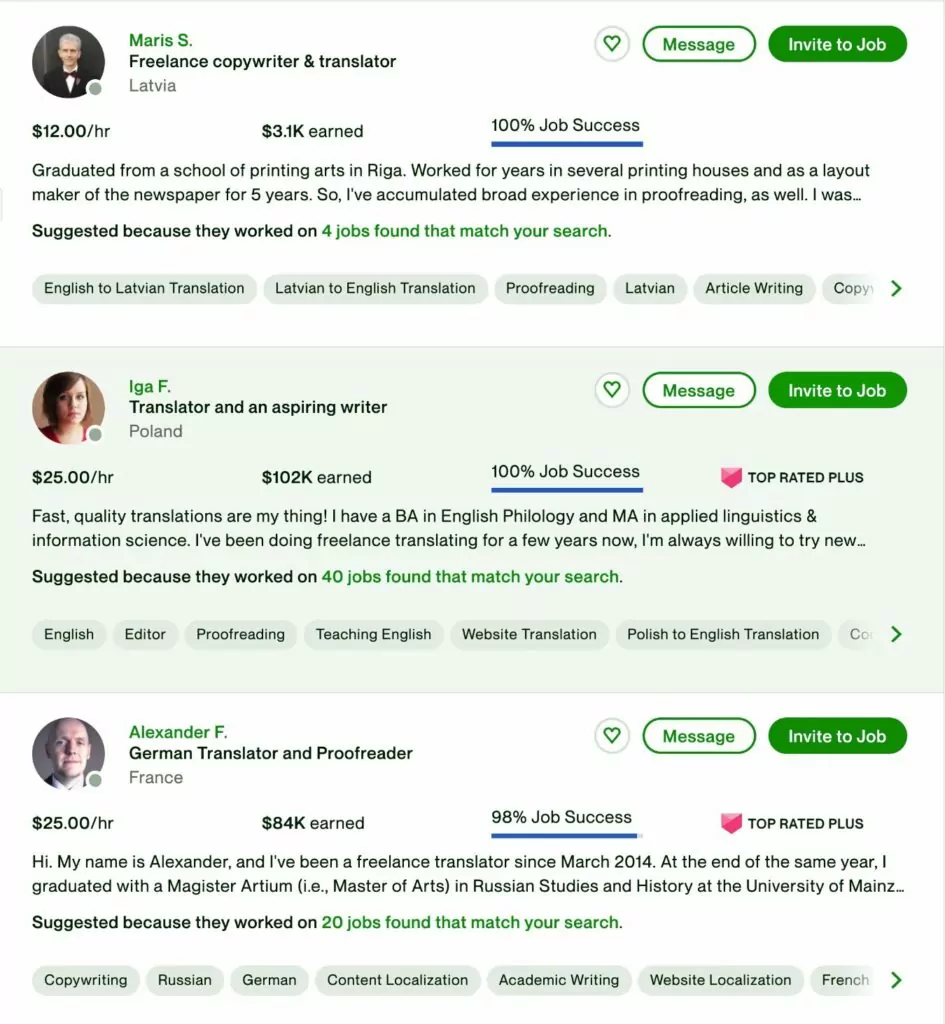Show more skill tags for Iga F.

pos(896,634)
